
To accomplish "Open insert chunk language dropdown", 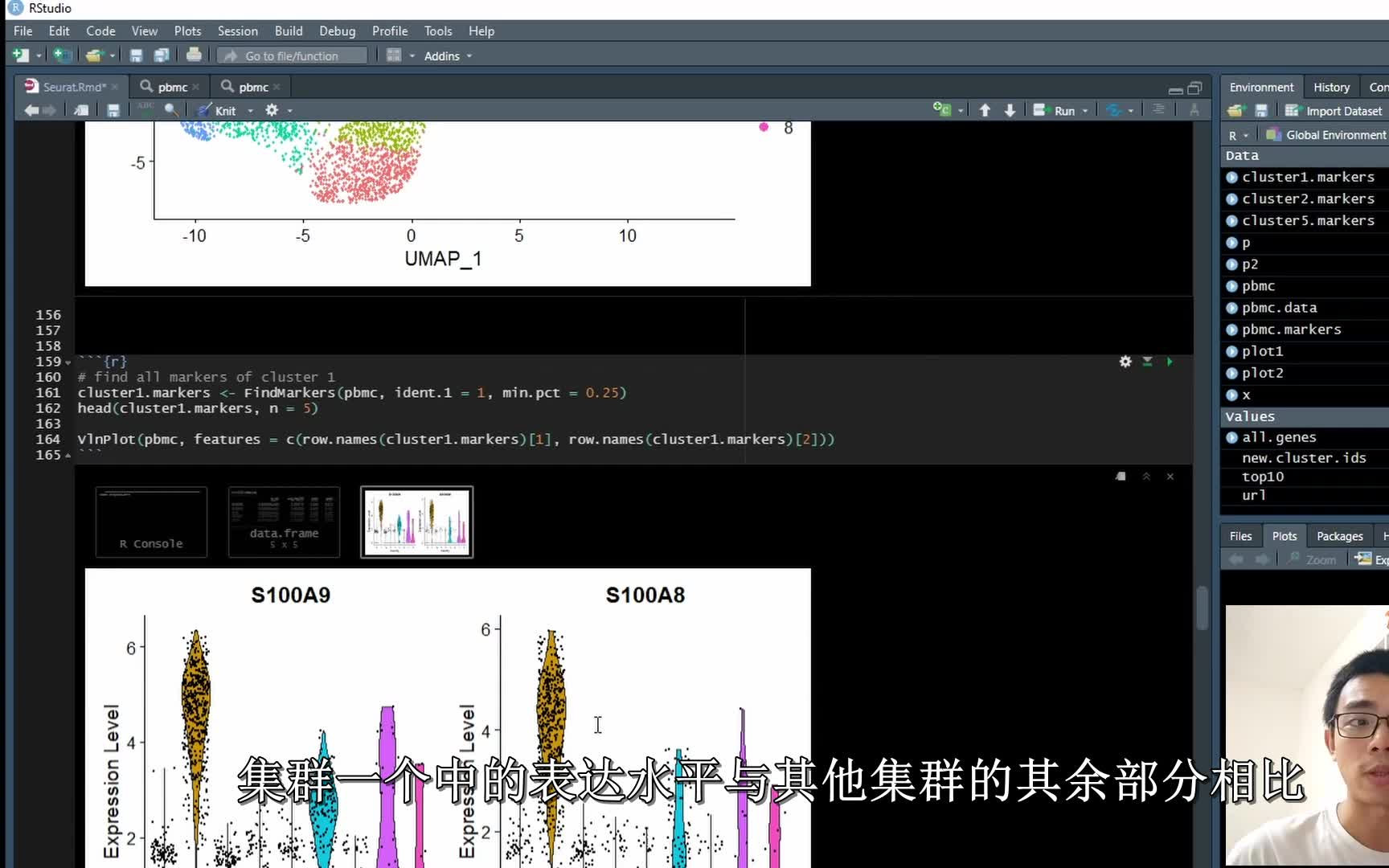I will [x=961, y=111].
